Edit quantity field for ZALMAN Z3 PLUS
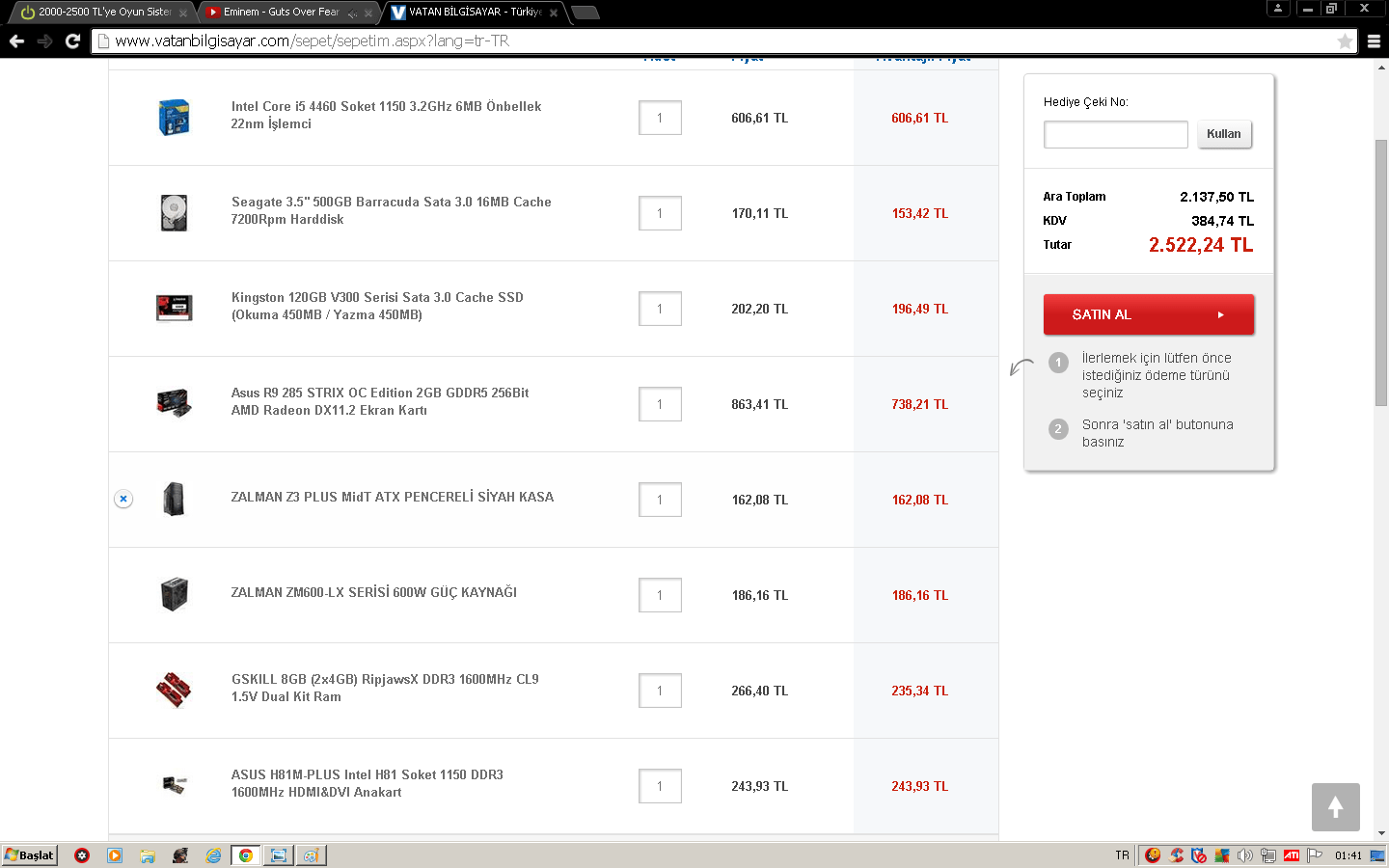 point(660,500)
